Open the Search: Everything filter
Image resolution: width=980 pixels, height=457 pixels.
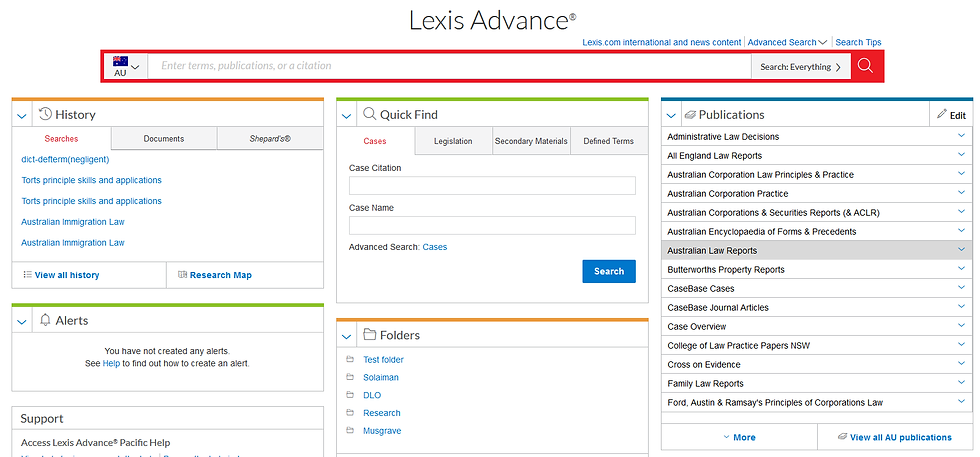click(801, 67)
